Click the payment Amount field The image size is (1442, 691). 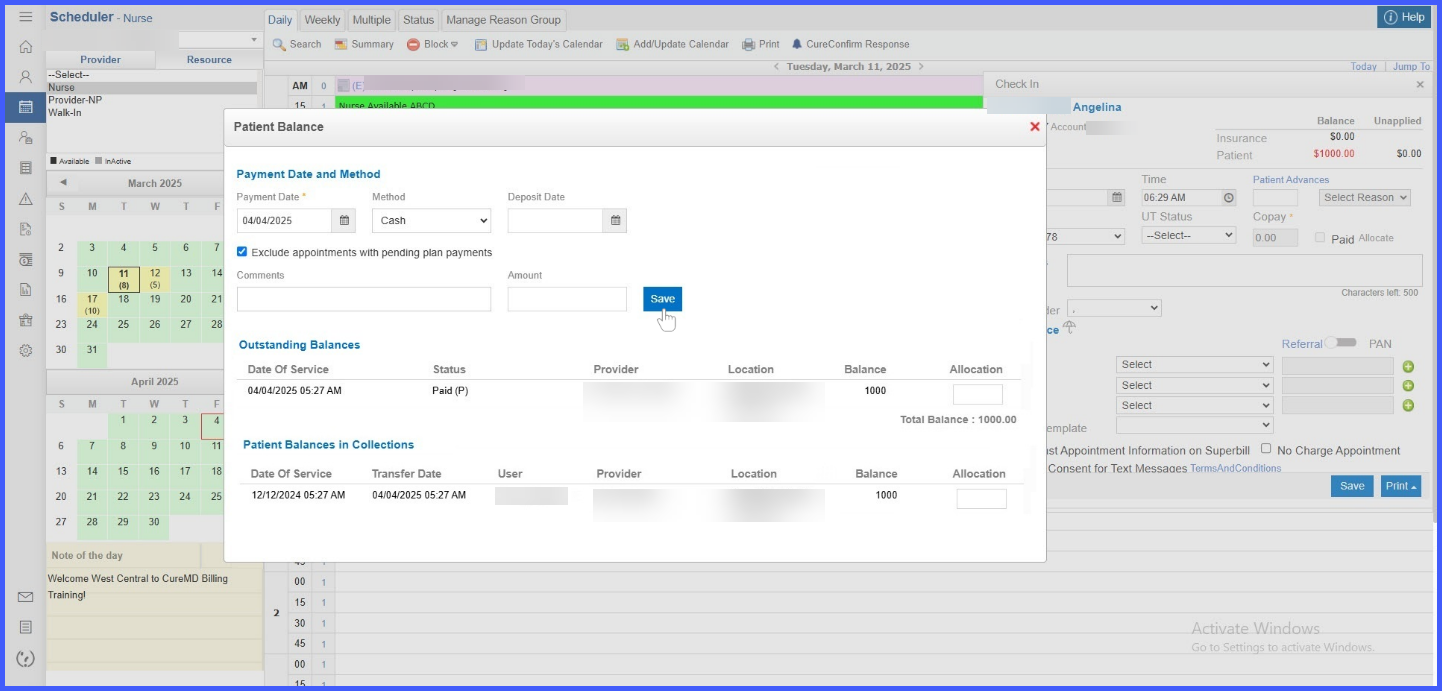(x=567, y=299)
